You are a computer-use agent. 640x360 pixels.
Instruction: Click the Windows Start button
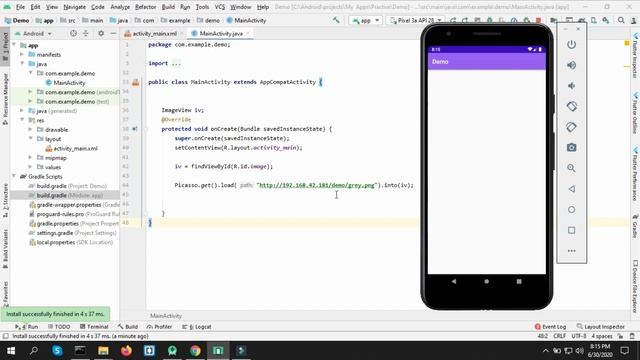(x=11, y=351)
